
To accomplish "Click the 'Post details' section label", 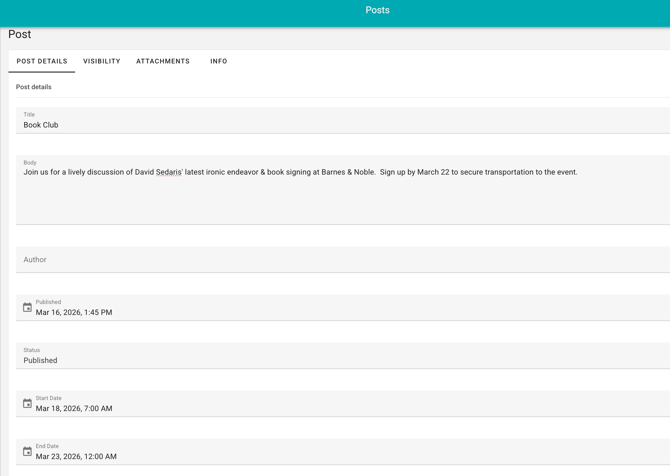I will point(34,87).
